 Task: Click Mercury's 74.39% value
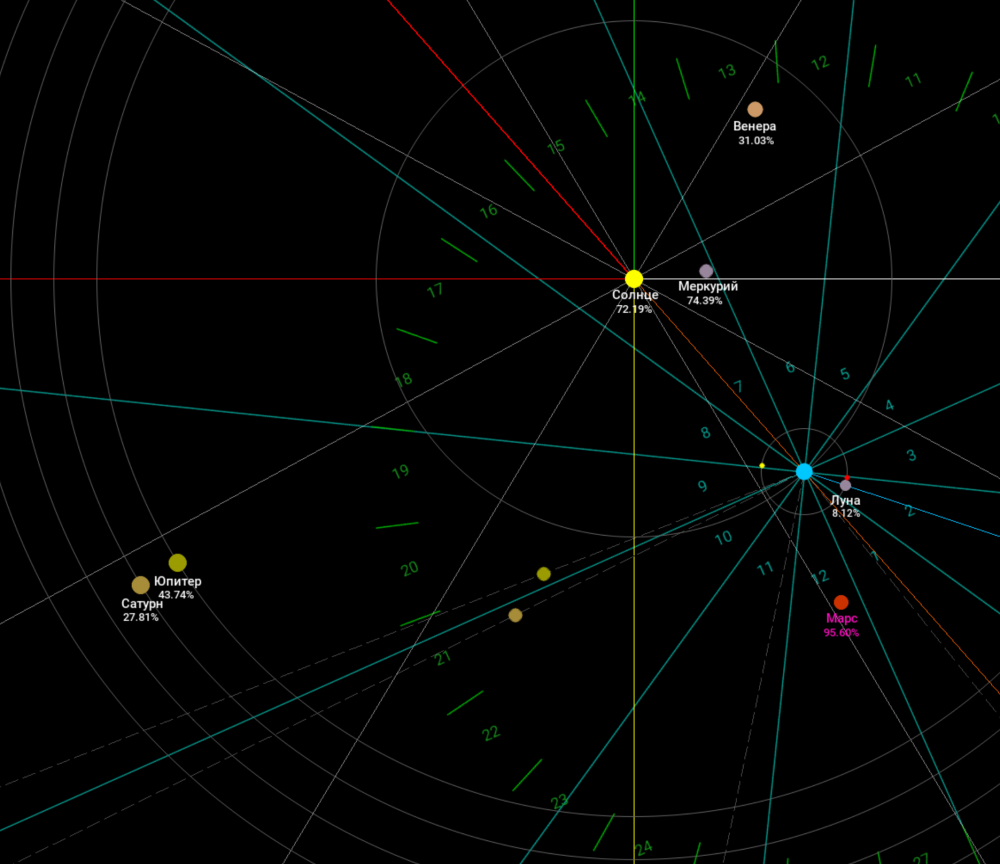705,300
